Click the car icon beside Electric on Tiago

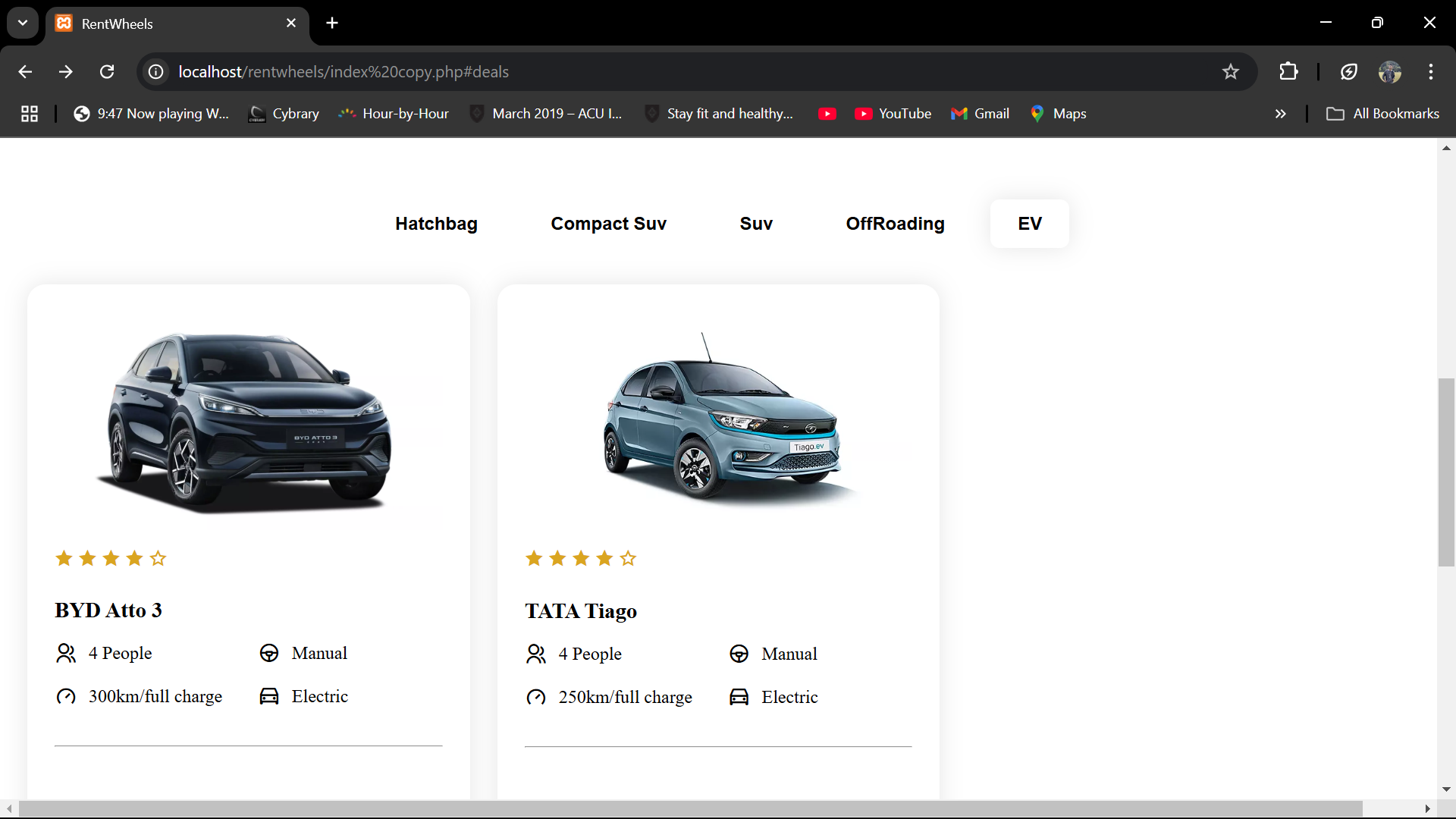tap(739, 697)
